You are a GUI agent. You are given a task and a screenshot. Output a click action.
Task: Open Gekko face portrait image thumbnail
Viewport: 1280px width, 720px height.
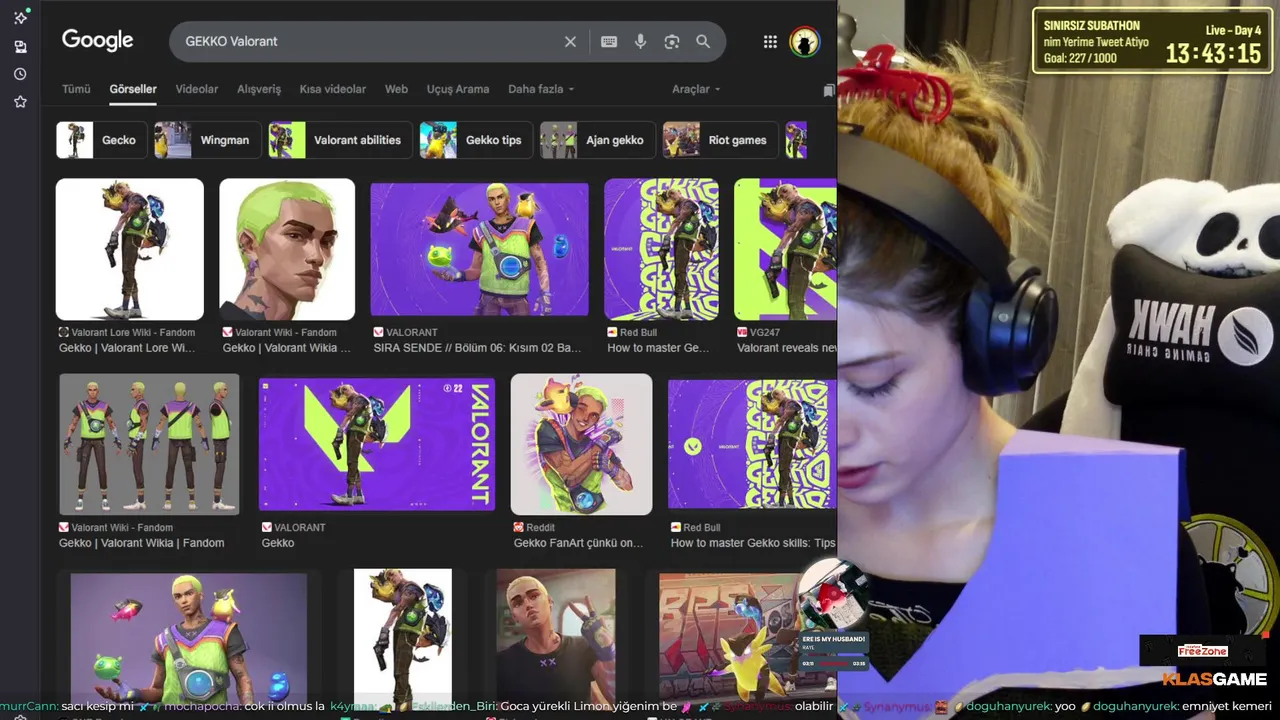point(287,249)
